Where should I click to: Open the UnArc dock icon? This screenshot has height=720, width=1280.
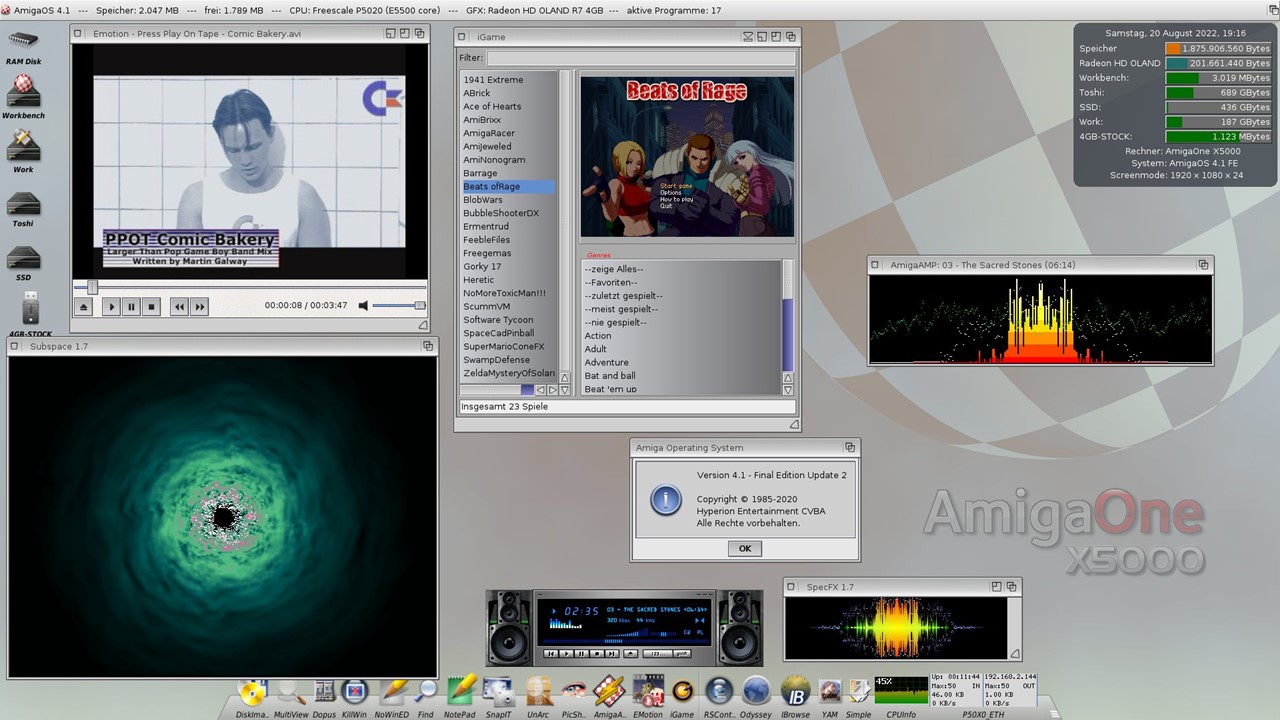point(539,692)
